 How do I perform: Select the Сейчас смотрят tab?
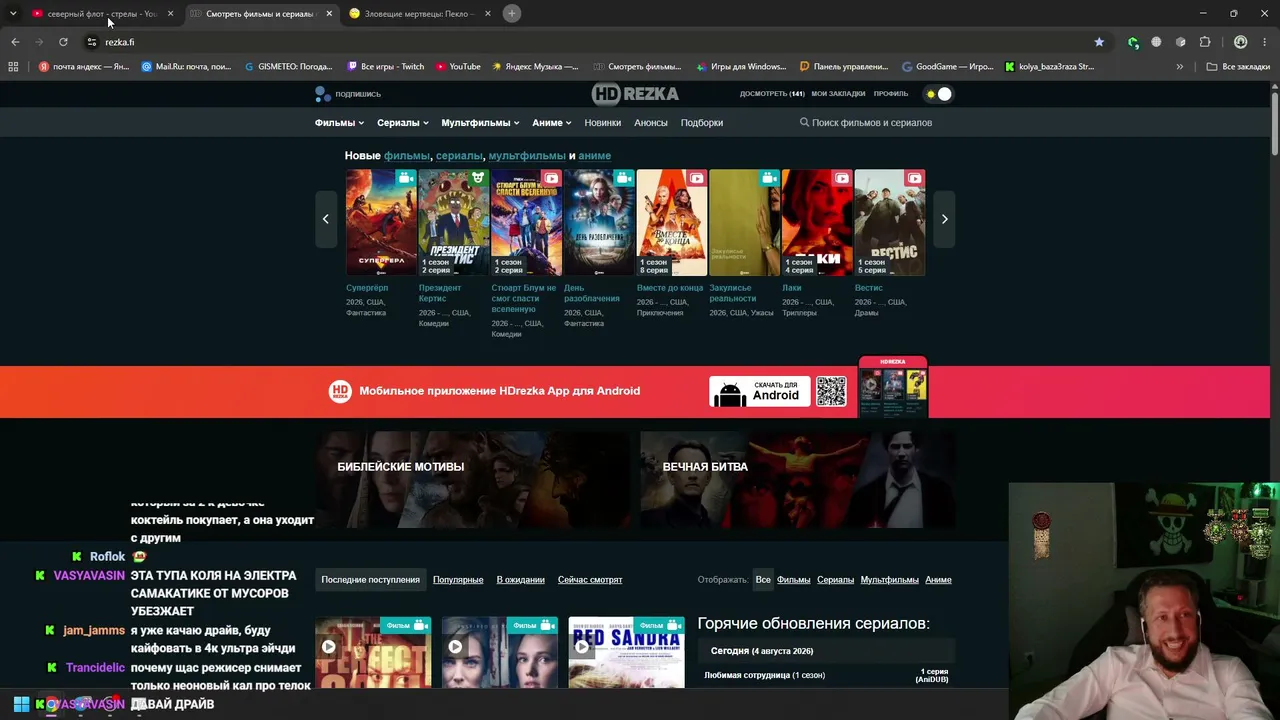pos(590,580)
